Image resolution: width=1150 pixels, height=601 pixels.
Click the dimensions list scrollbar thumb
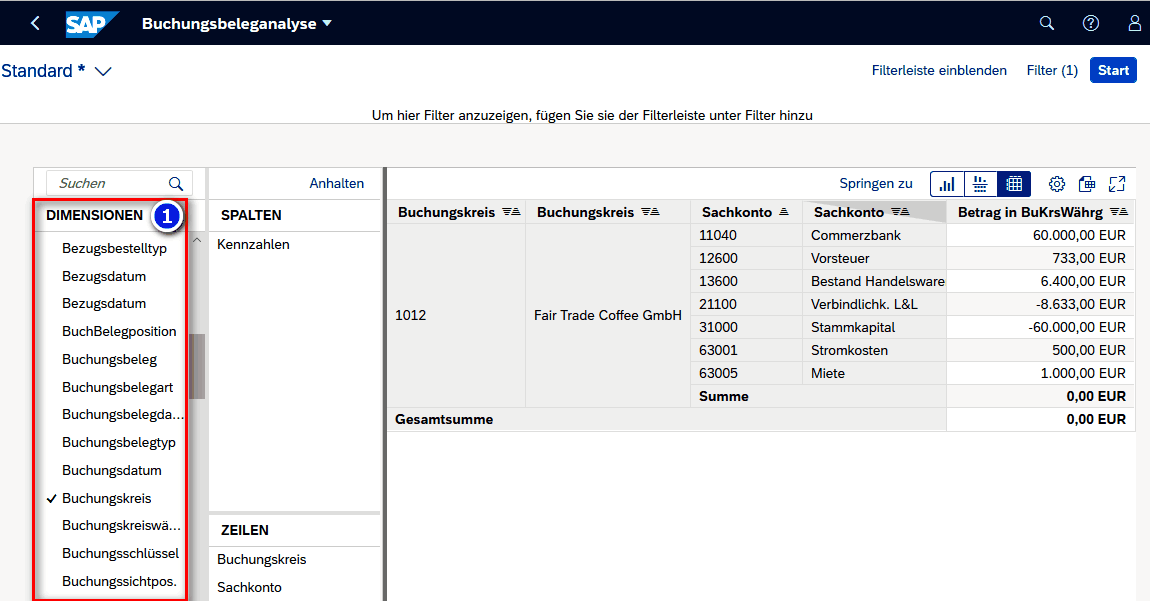point(197,366)
